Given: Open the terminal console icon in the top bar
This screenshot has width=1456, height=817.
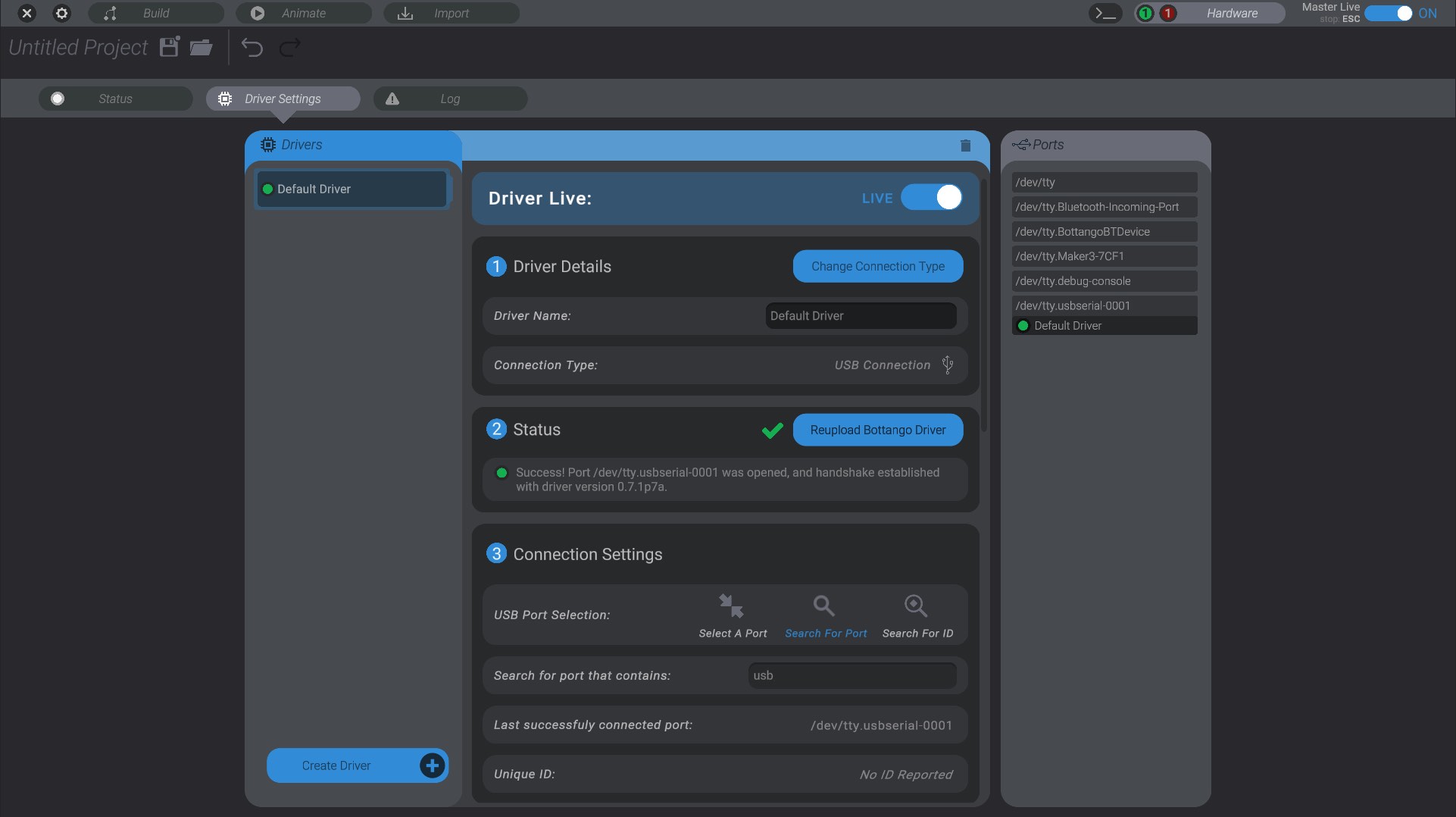Looking at the screenshot, I should click(x=1104, y=13).
